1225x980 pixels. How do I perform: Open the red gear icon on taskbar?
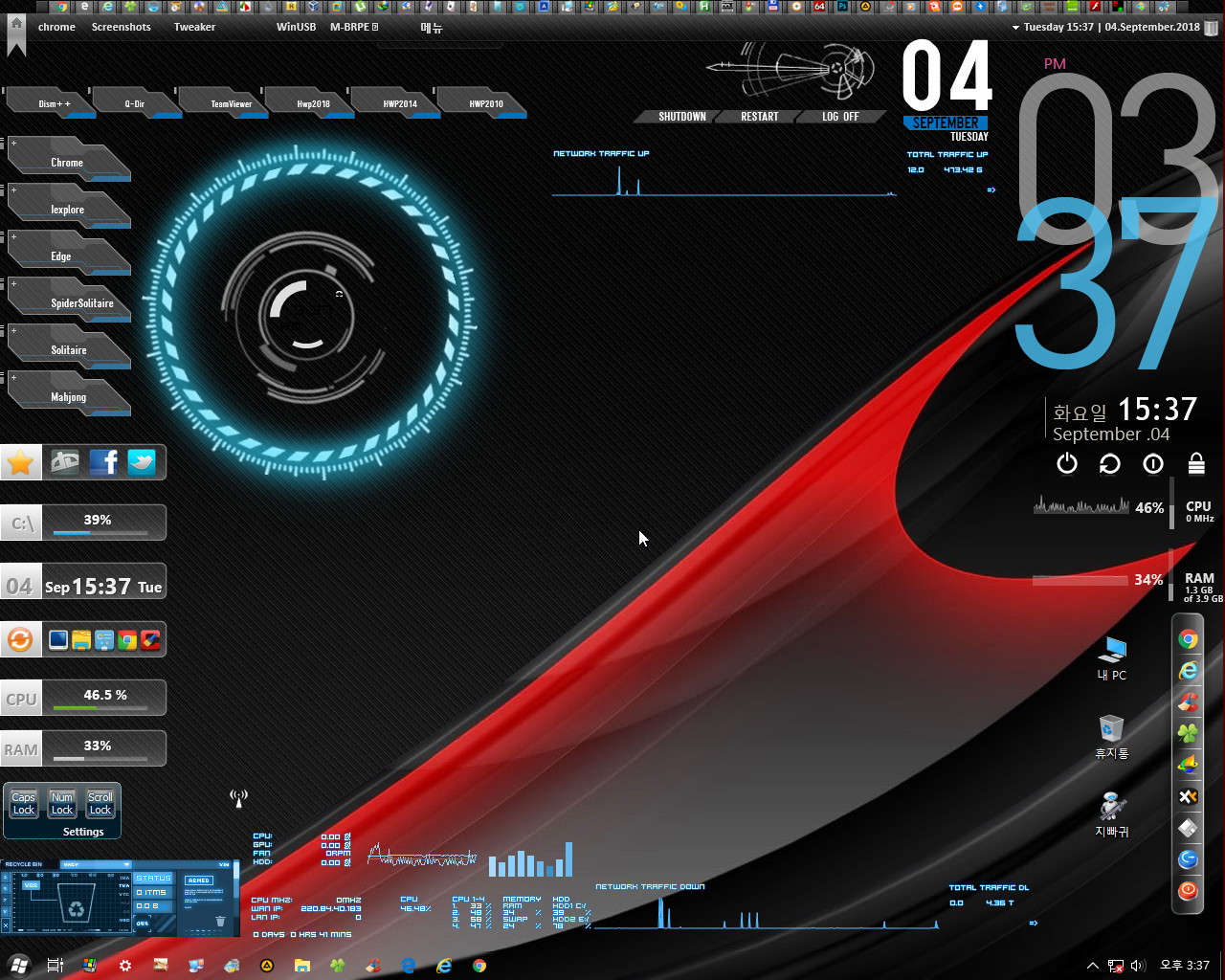pos(125,966)
